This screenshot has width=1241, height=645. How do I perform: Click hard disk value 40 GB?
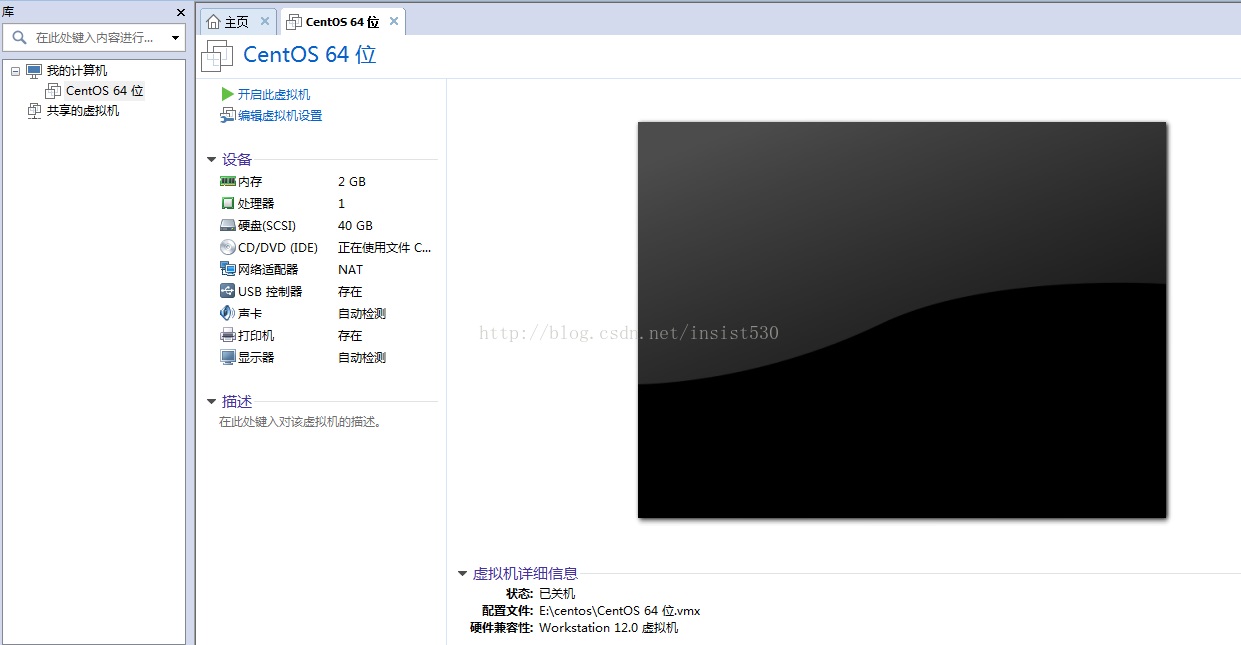tap(355, 225)
